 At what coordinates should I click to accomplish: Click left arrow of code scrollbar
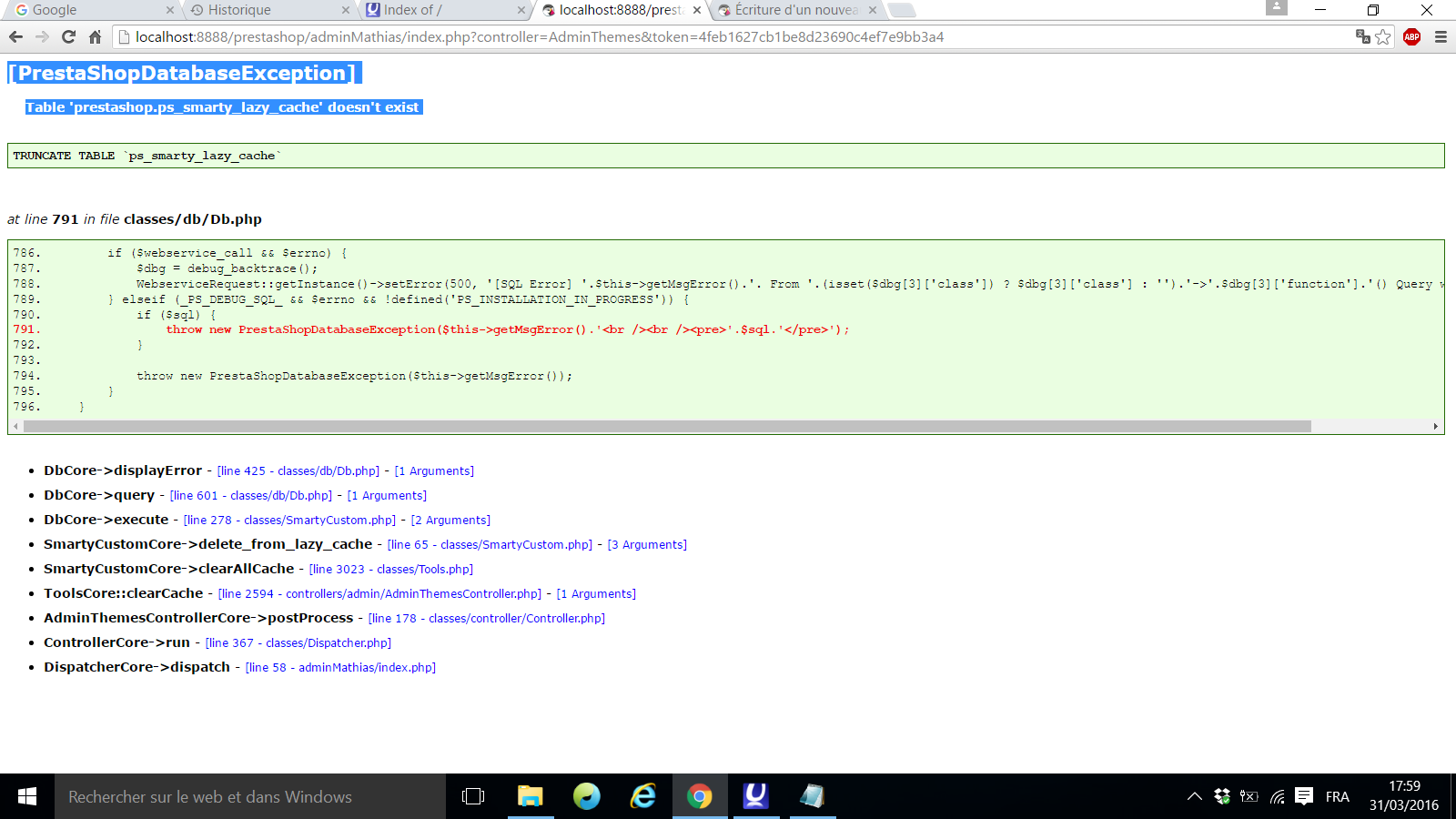pyautogui.click(x=15, y=426)
